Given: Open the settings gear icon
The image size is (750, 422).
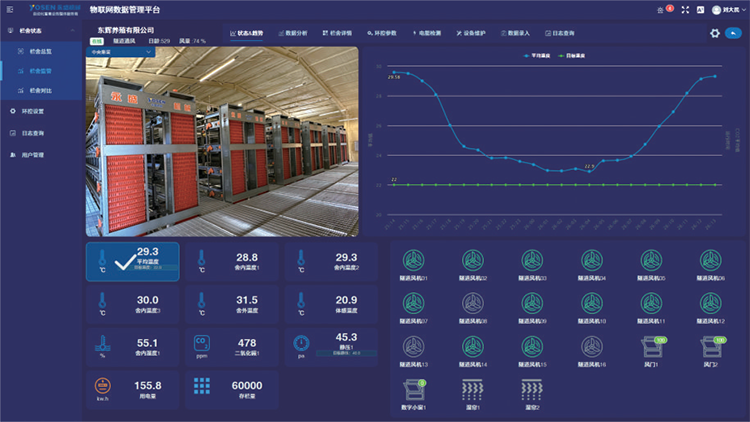Looking at the screenshot, I should pos(715,33).
